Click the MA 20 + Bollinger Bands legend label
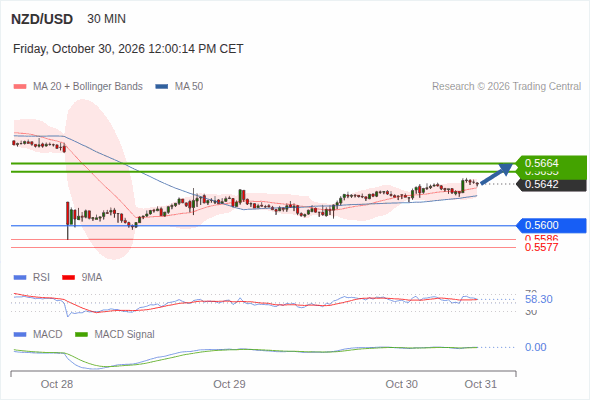 88,87
